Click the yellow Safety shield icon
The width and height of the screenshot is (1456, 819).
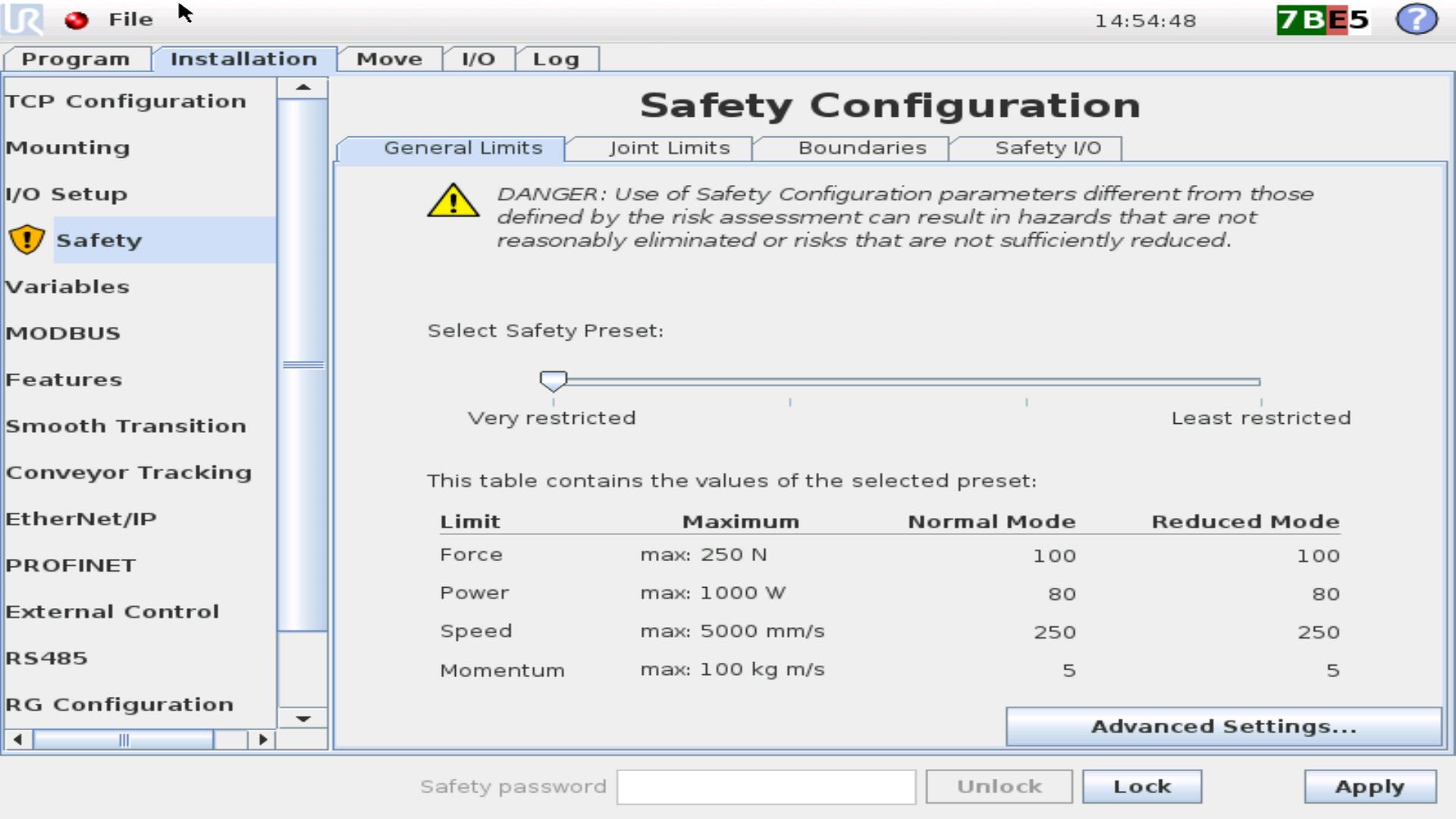27,240
